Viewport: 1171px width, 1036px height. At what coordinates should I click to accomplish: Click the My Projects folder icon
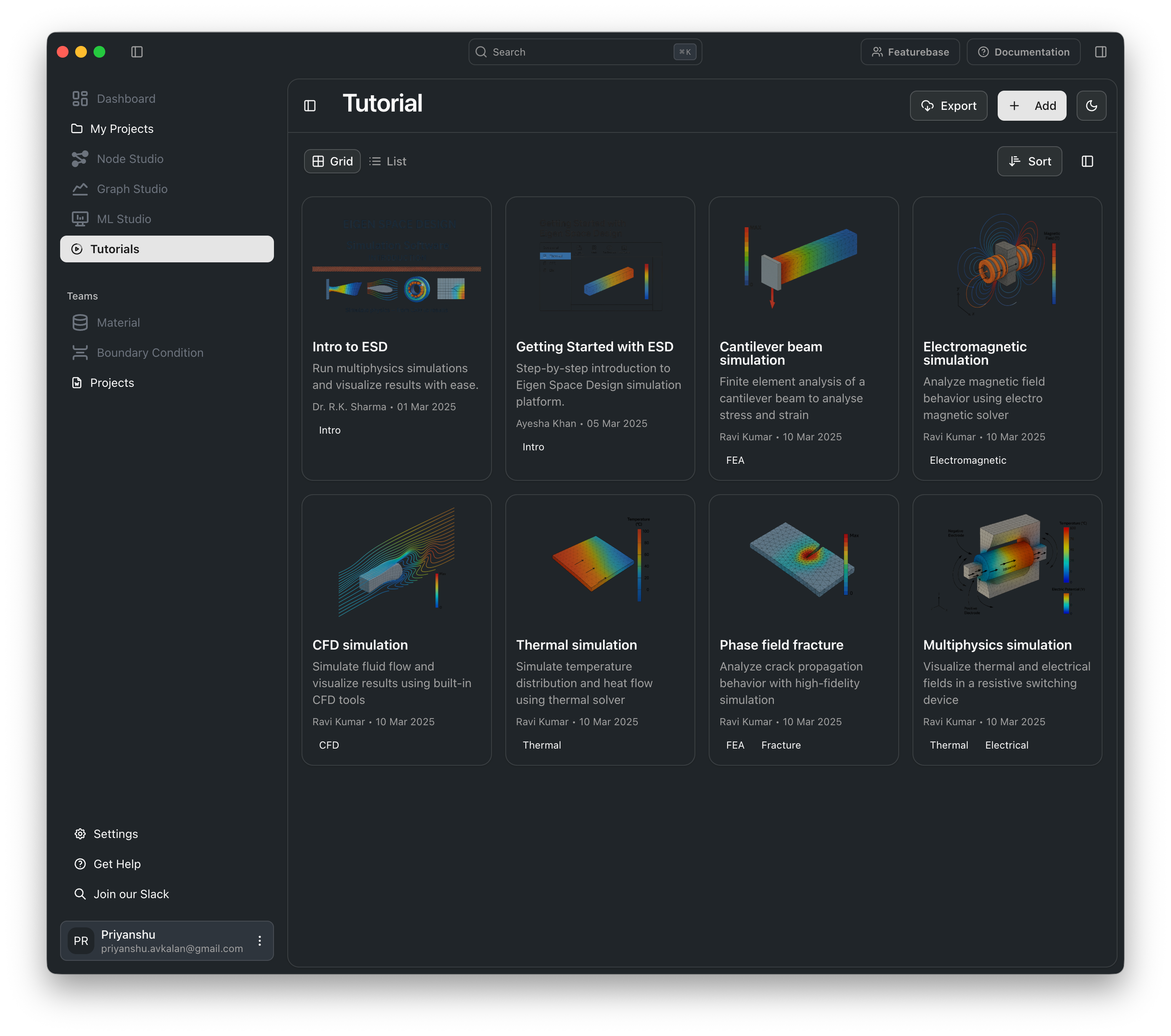pos(77,128)
